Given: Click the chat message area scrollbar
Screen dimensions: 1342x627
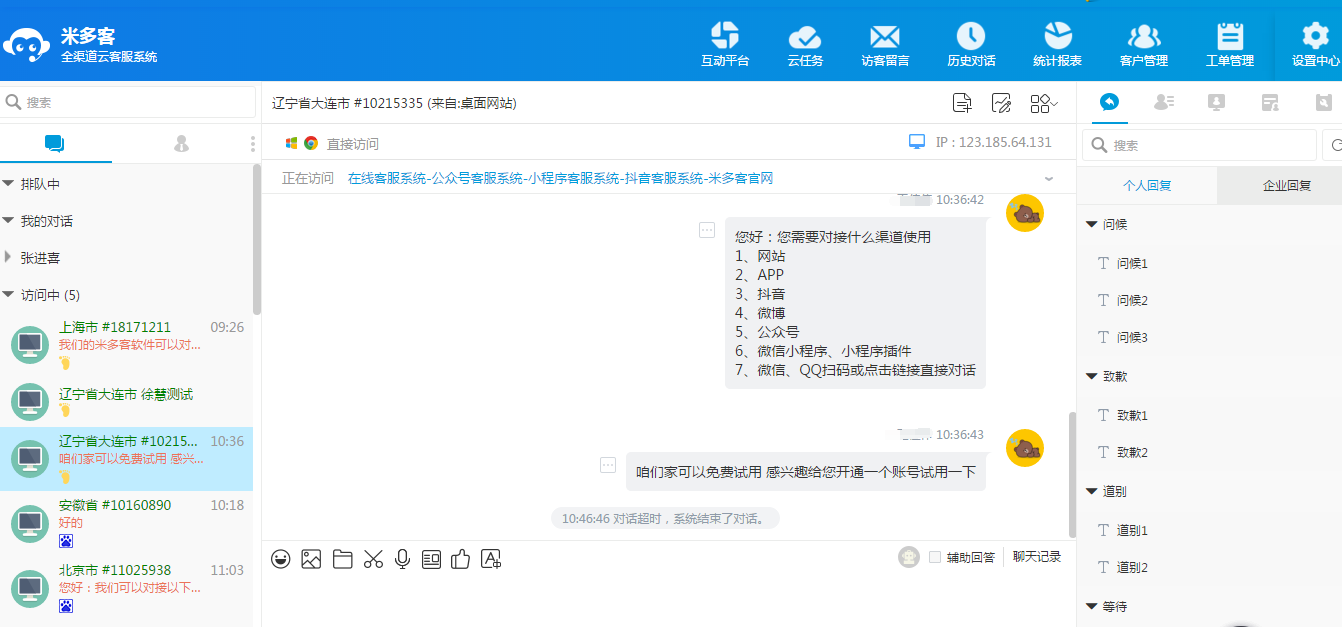Looking at the screenshot, I should coord(1073,475).
